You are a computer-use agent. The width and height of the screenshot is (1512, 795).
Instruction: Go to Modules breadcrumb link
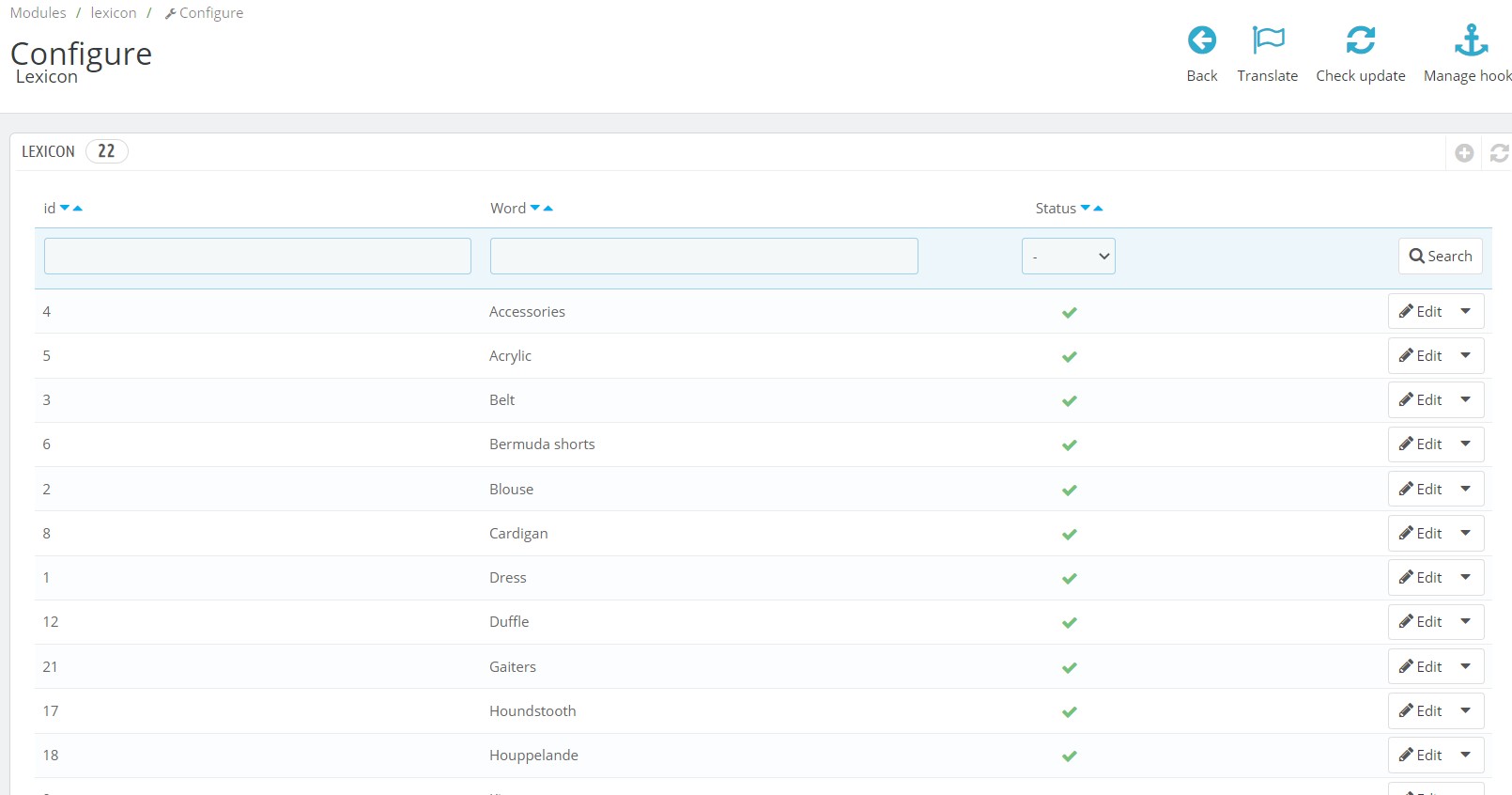[x=39, y=13]
